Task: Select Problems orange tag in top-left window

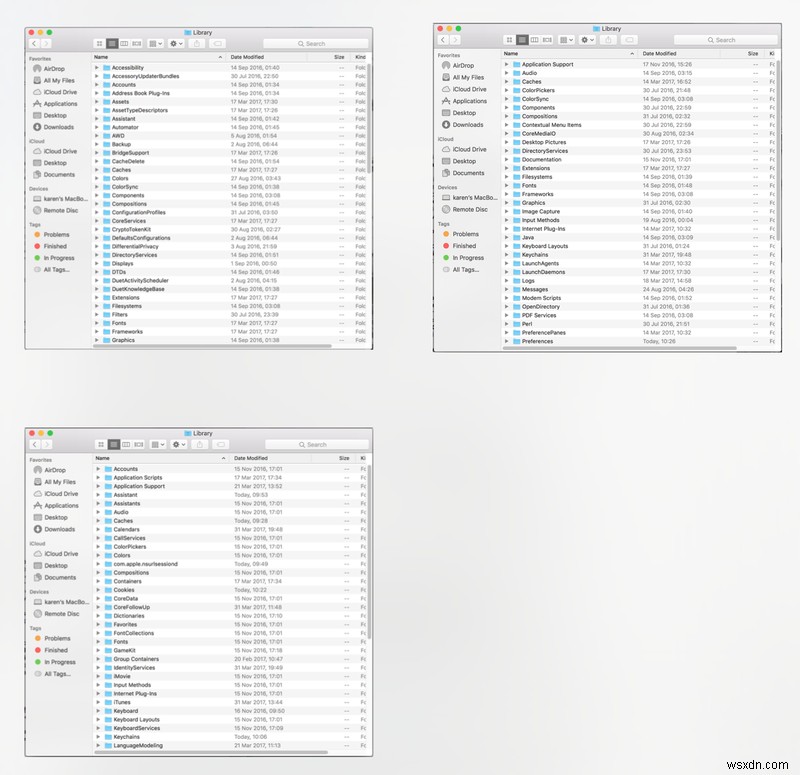Action: tap(52, 235)
